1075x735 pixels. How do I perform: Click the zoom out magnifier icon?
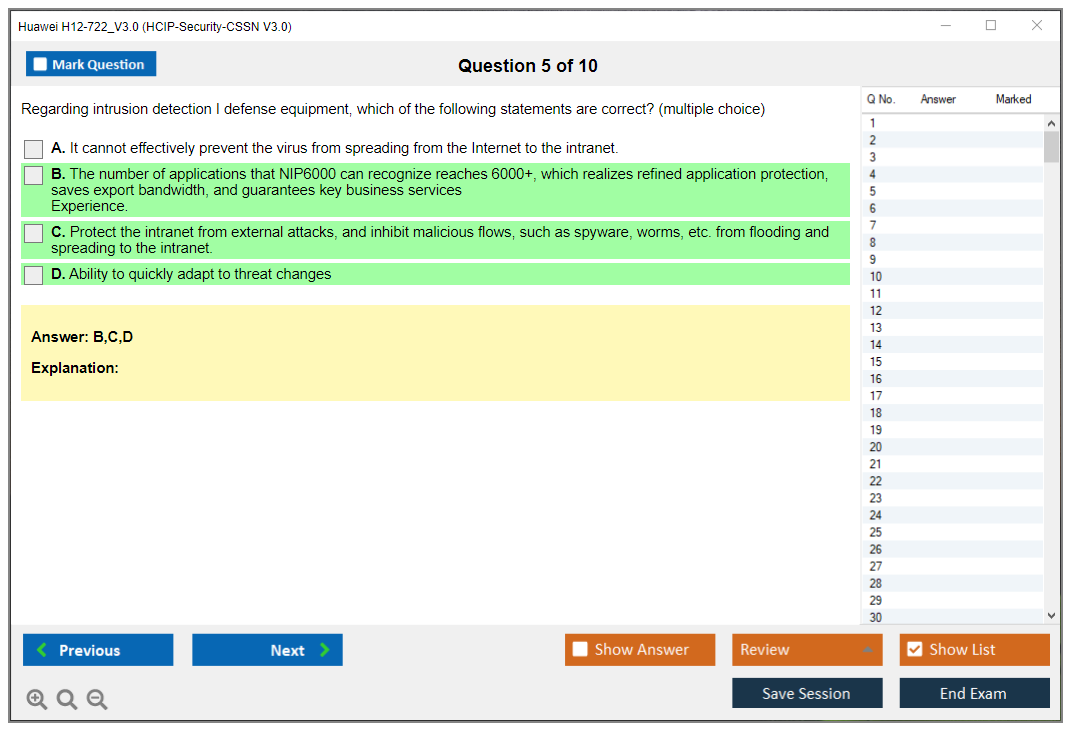97,700
